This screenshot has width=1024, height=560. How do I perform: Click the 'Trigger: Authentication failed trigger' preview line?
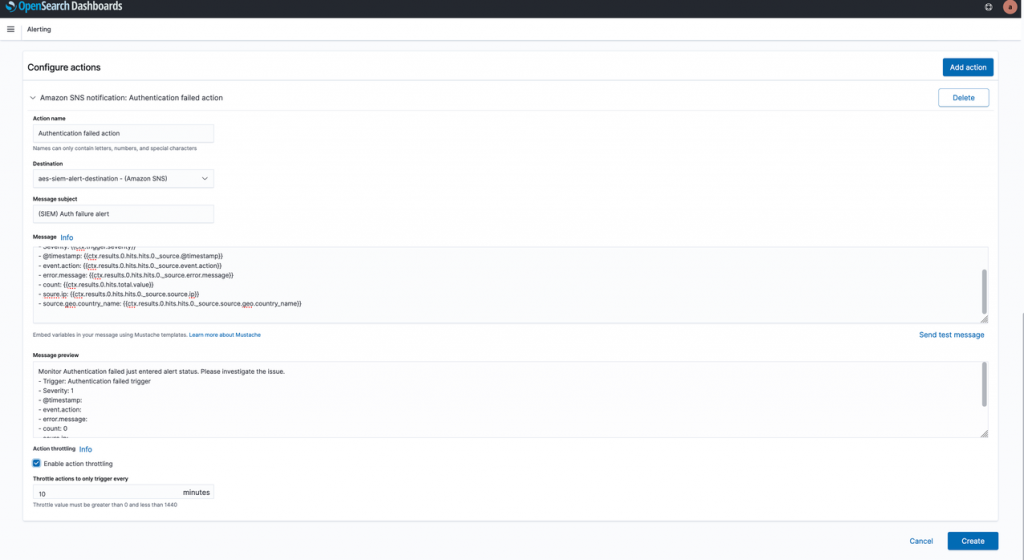(95, 381)
